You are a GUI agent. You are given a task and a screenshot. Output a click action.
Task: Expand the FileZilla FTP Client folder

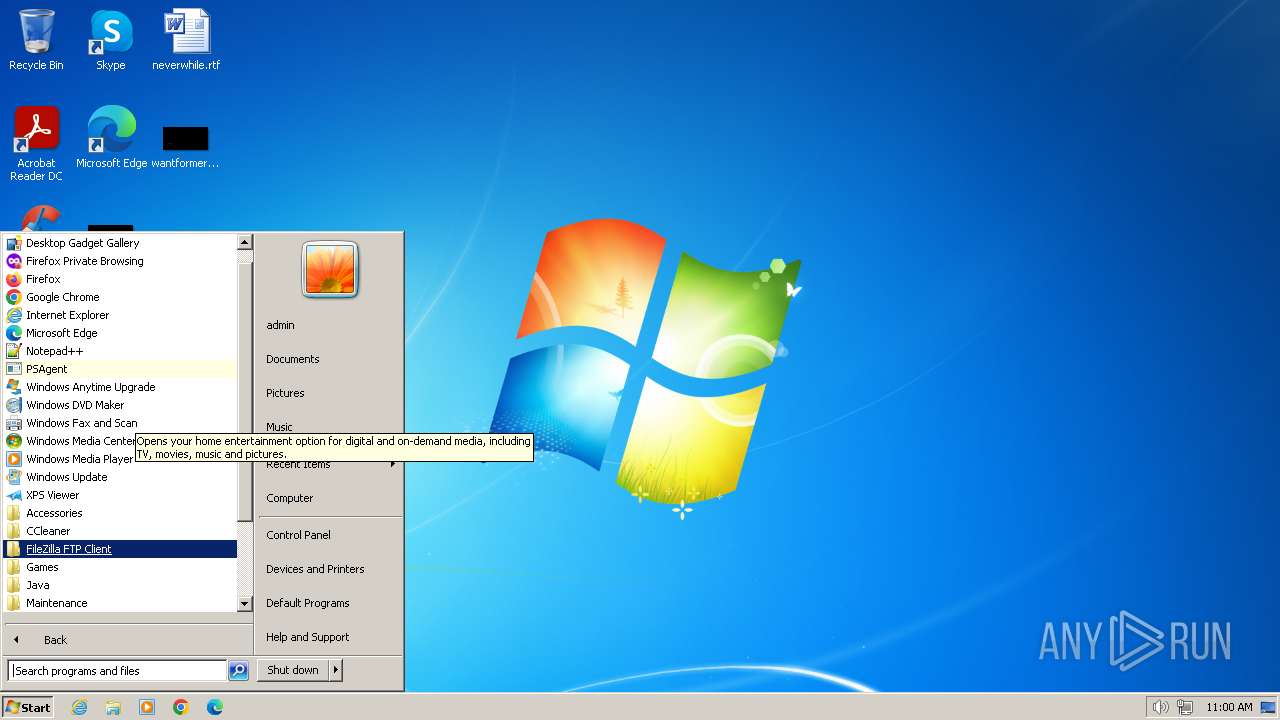pyautogui.click(x=120, y=549)
